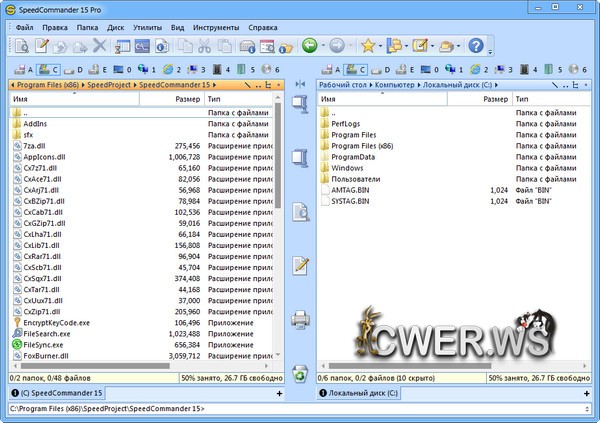This screenshot has height=423, width=600.
Task: Click the blue Help question mark icon
Action: (x=475, y=46)
